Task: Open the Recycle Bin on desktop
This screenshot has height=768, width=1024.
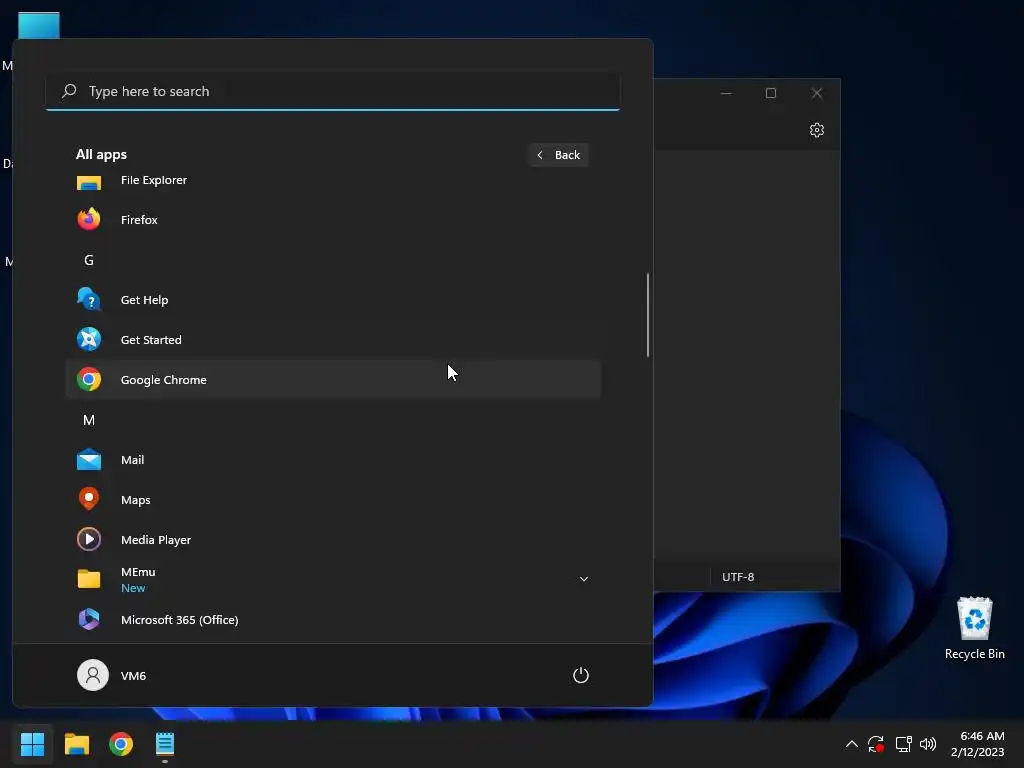Action: pyautogui.click(x=974, y=628)
